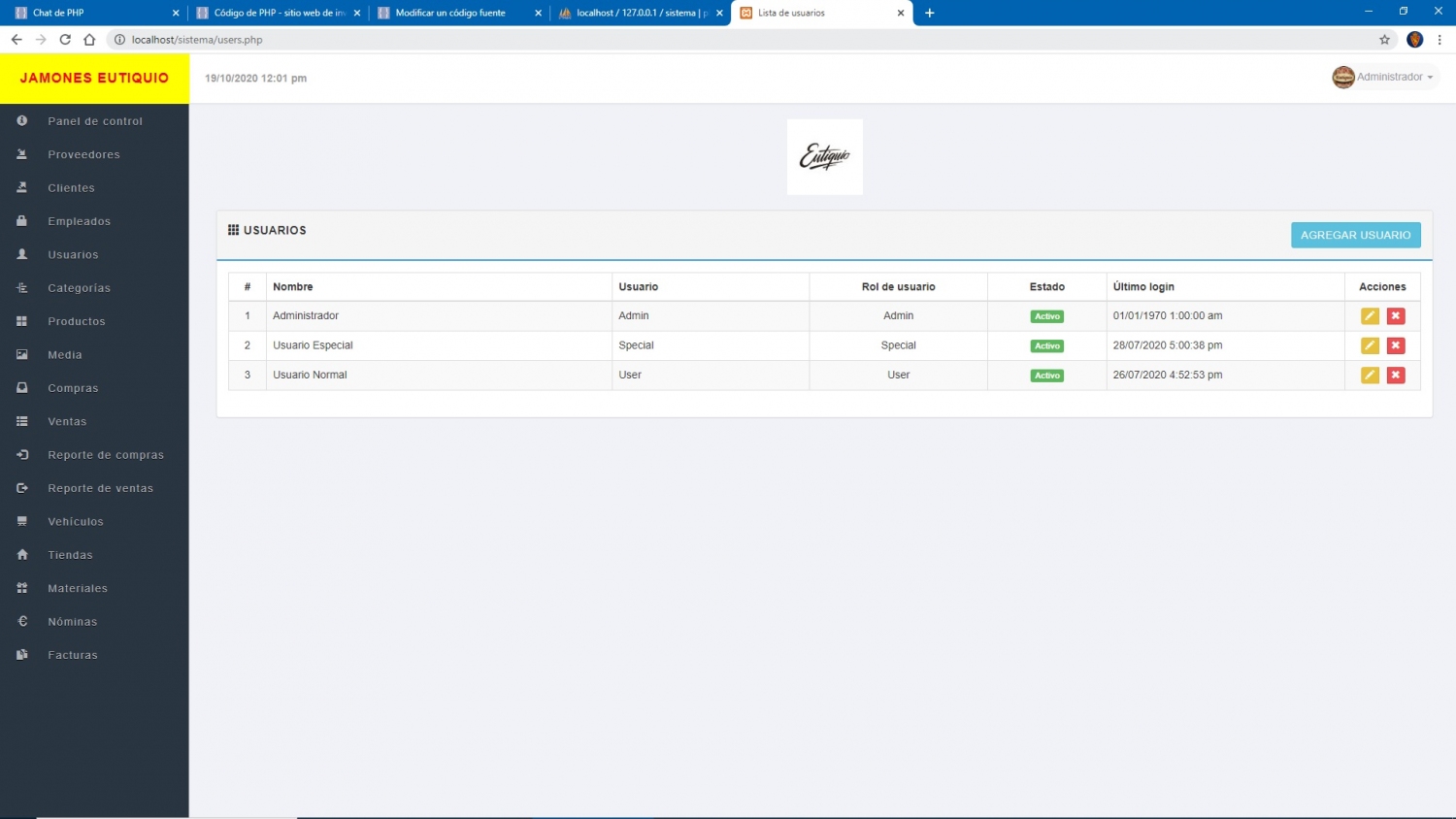The width and height of the screenshot is (1456, 819).
Task: Edit the Administrador user with pencil icon
Action: (1370, 316)
